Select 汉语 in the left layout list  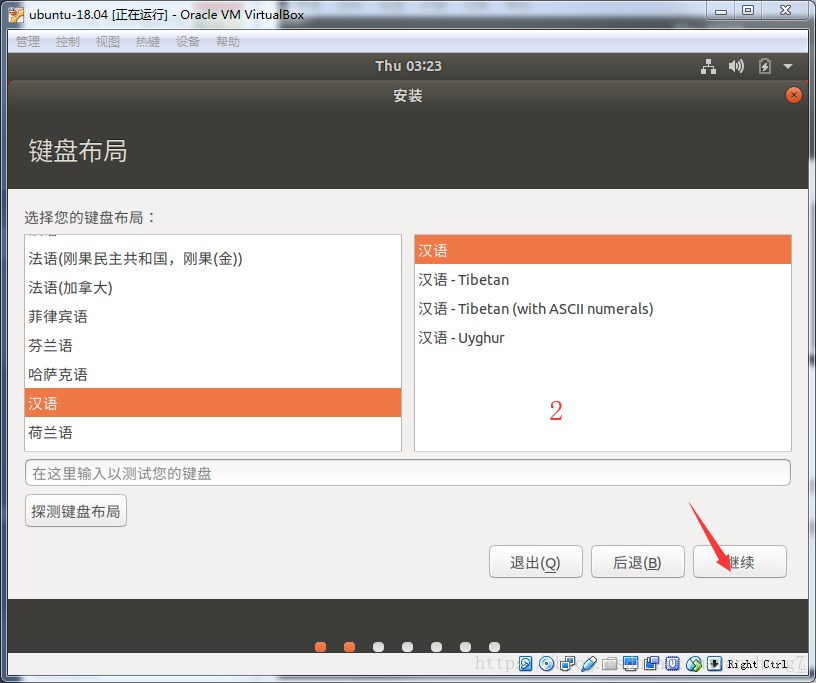pos(213,403)
